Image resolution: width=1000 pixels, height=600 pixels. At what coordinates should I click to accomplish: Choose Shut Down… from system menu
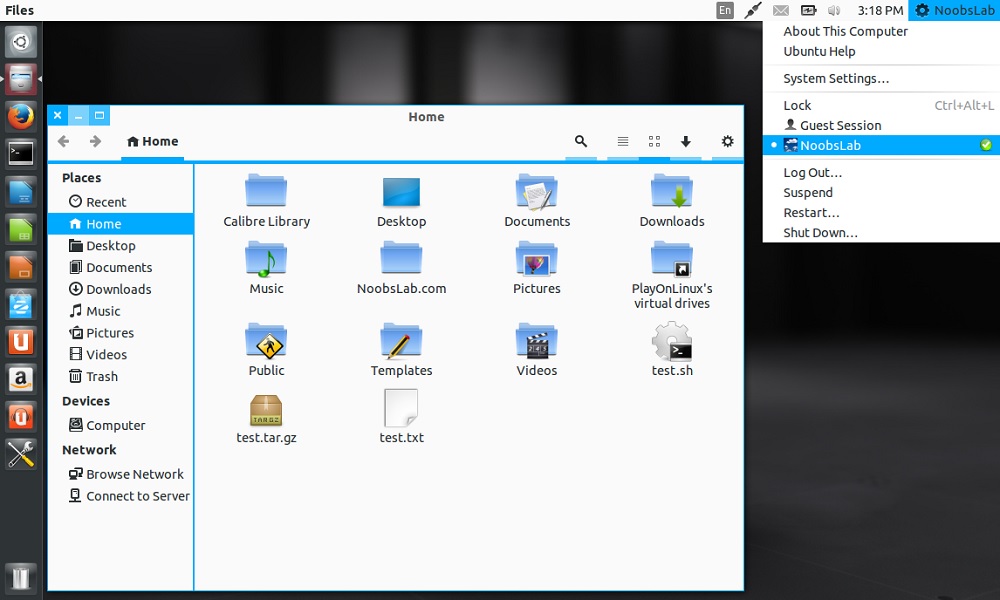tap(881, 233)
